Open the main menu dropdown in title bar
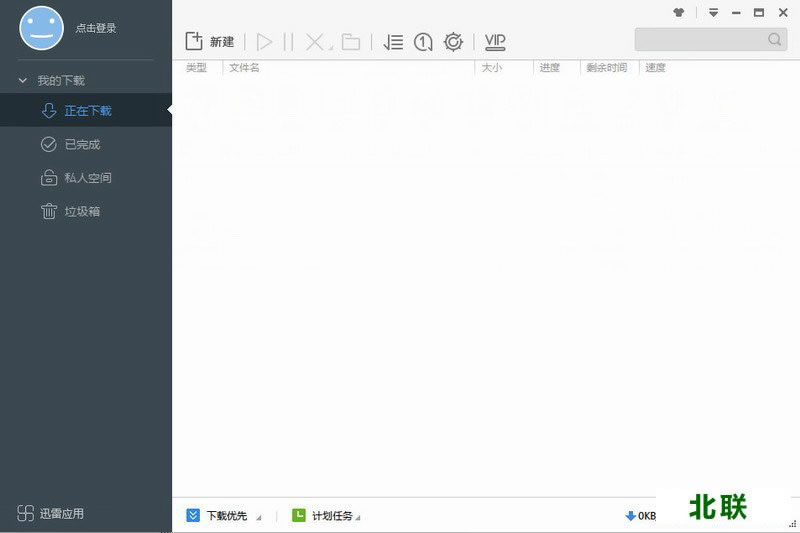This screenshot has height=533, width=800. (714, 13)
